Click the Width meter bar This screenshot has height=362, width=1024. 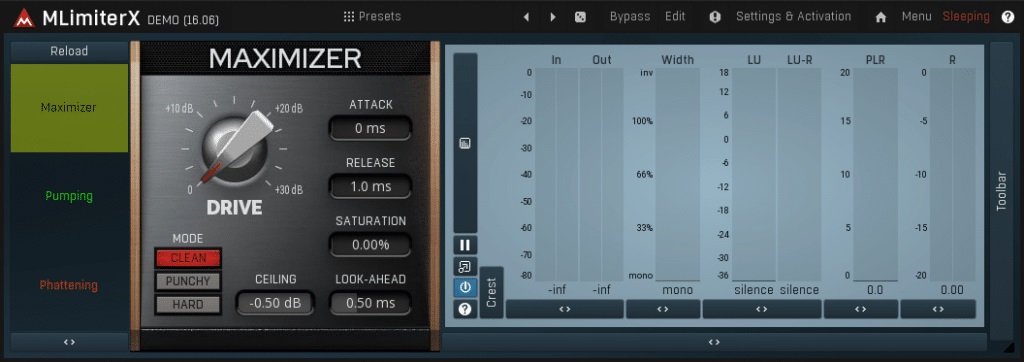[x=678, y=174]
